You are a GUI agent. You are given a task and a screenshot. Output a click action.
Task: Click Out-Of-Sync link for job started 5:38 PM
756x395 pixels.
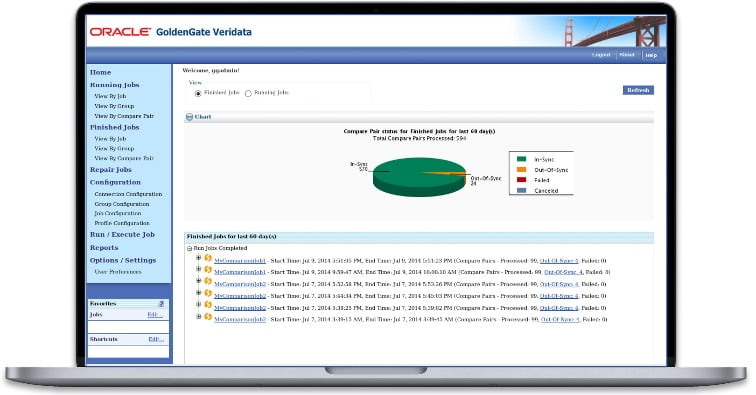tap(559, 308)
